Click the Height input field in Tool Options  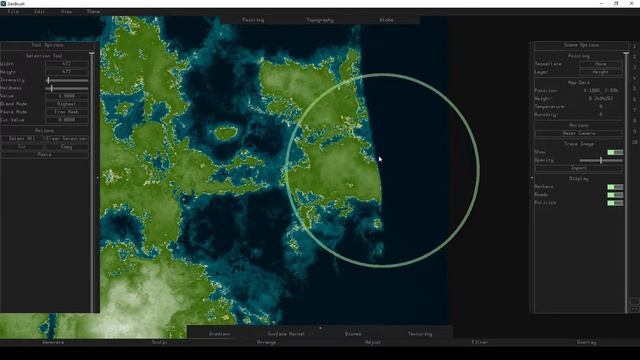[67, 72]
